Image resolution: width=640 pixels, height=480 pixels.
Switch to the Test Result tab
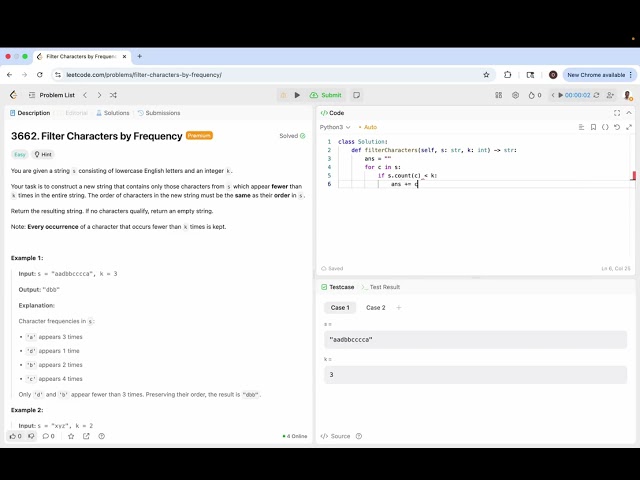click(x=381, y=287)
